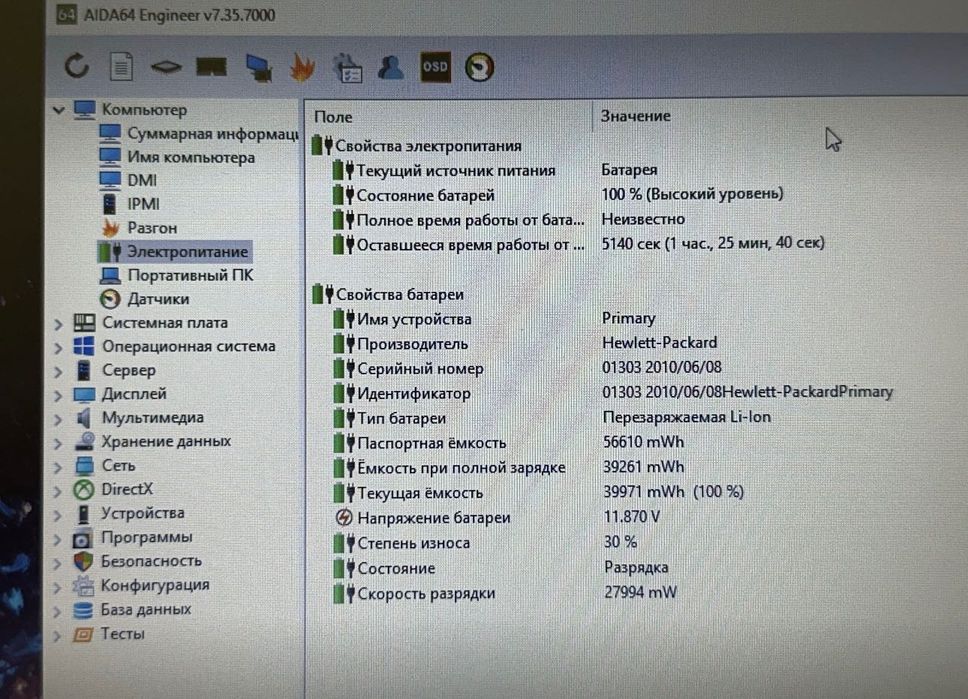This screenshot has height=699, width=968.
Task: Open the network monitors toolbar icon
Action: click(x=259, y=67)
